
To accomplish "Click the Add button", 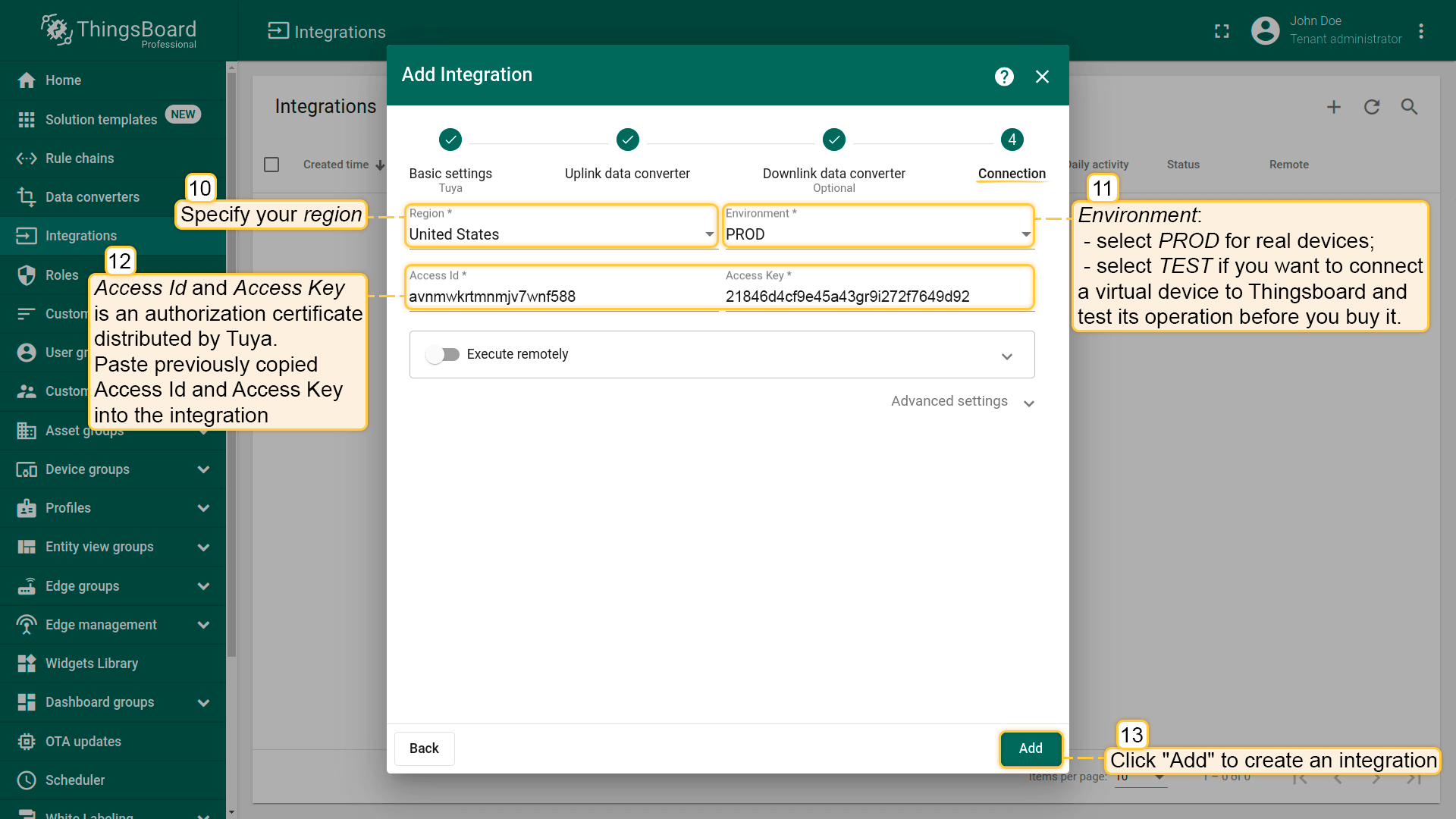I will pyautogui.click(x=1030, y=748).
